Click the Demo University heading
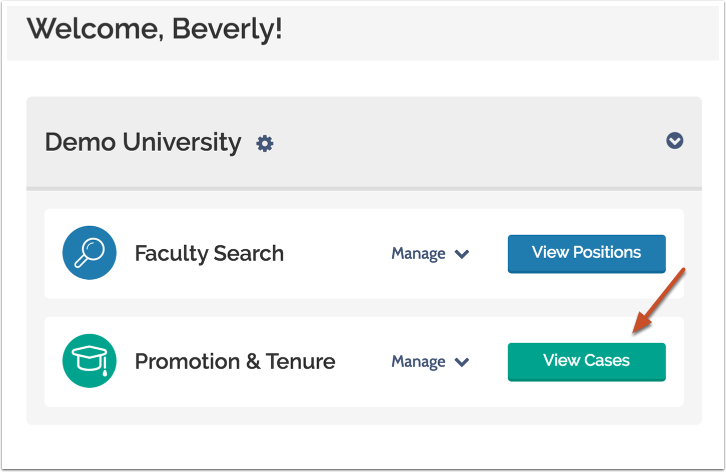This screenshot has height=472, width=726. pos(143,142)
